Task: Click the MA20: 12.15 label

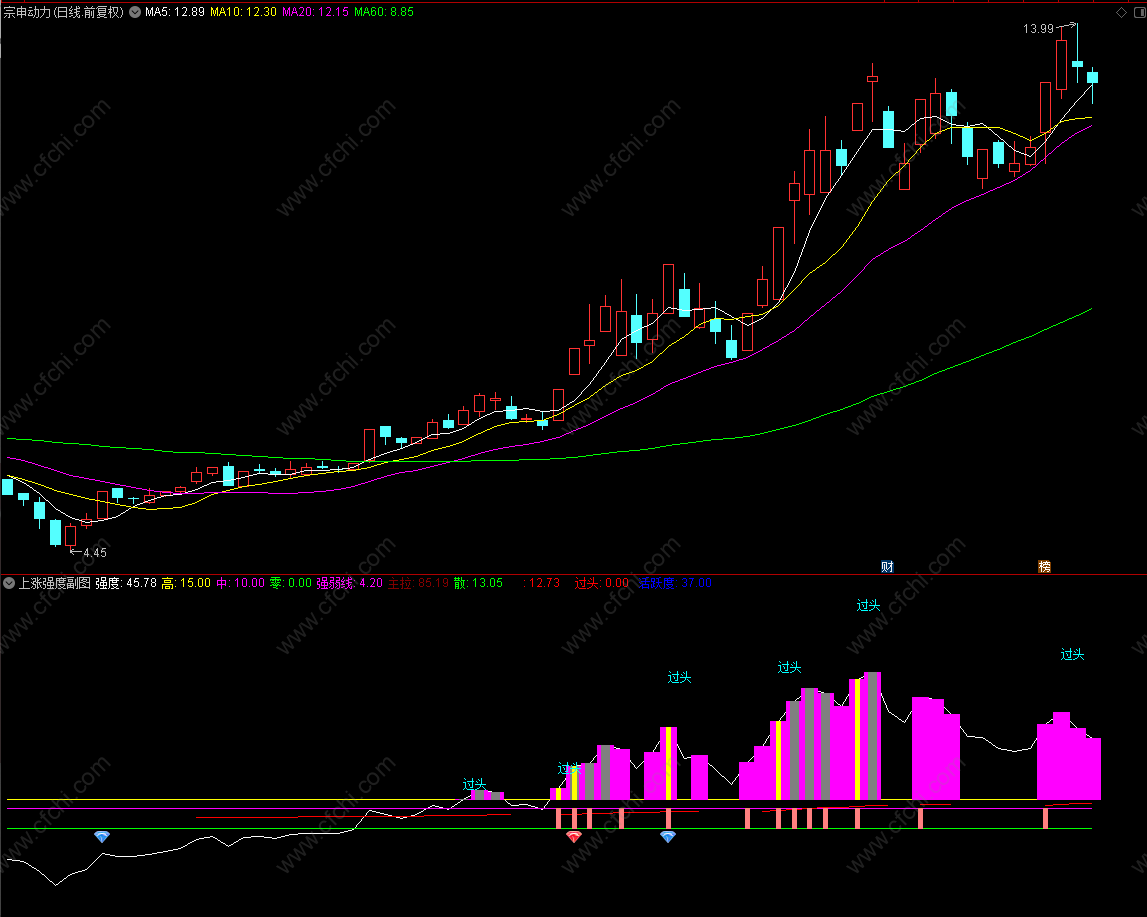Action: point(315,12)
